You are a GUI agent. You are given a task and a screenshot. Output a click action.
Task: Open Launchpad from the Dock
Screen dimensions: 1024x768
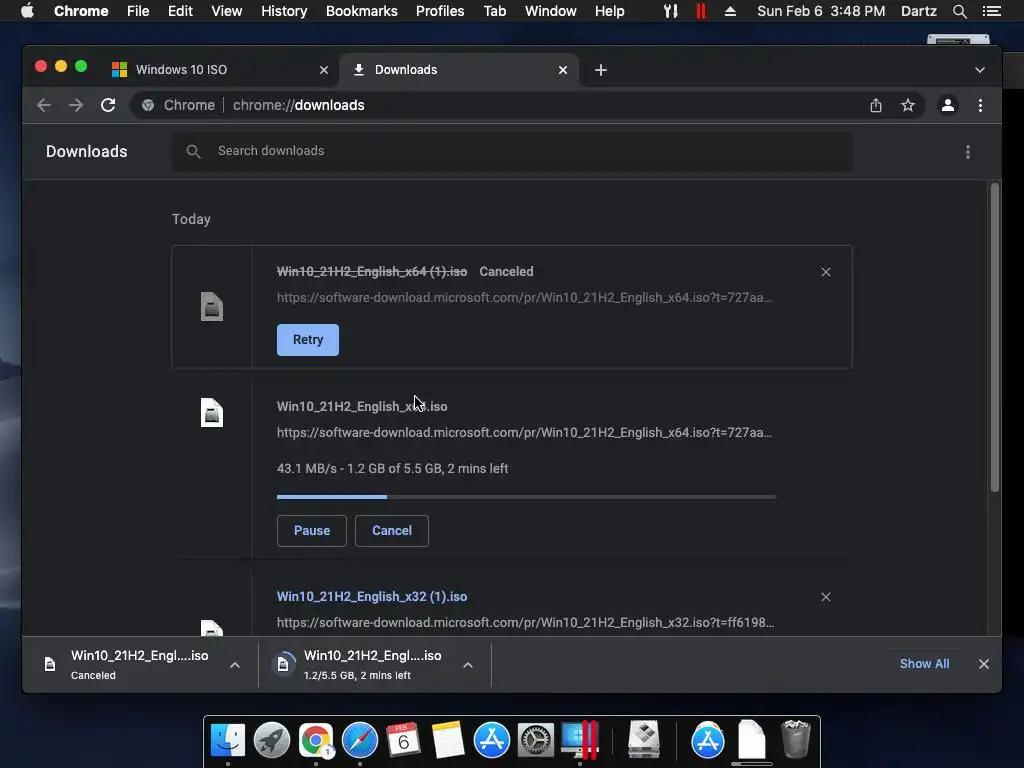(272, 740)
